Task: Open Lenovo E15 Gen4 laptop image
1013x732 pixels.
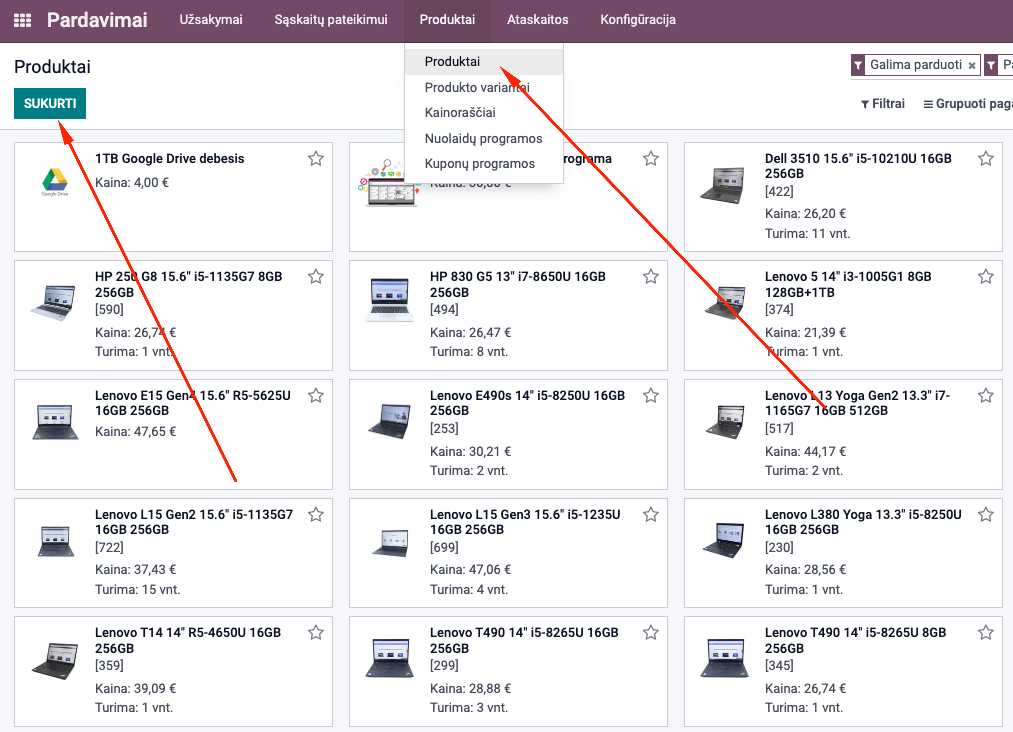Action: pyautogui.click(x=55, y=421)
